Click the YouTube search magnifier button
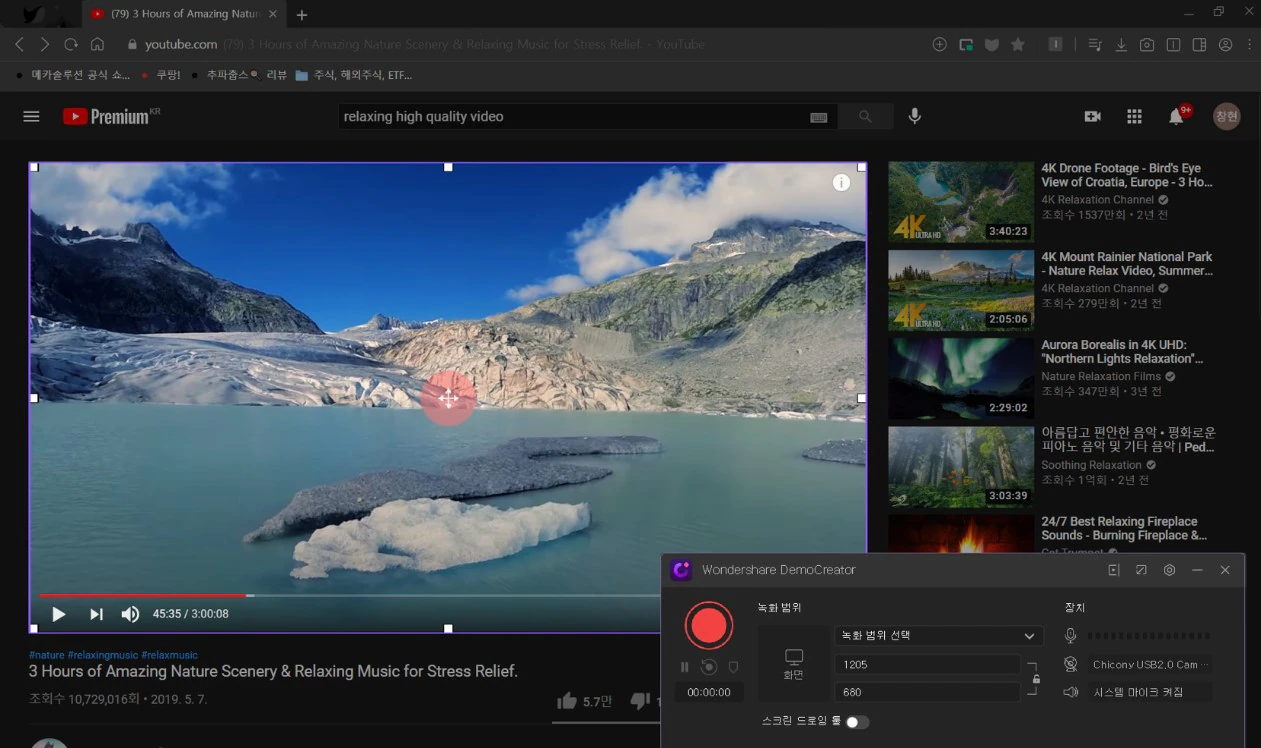 click(x=866, y=116)
